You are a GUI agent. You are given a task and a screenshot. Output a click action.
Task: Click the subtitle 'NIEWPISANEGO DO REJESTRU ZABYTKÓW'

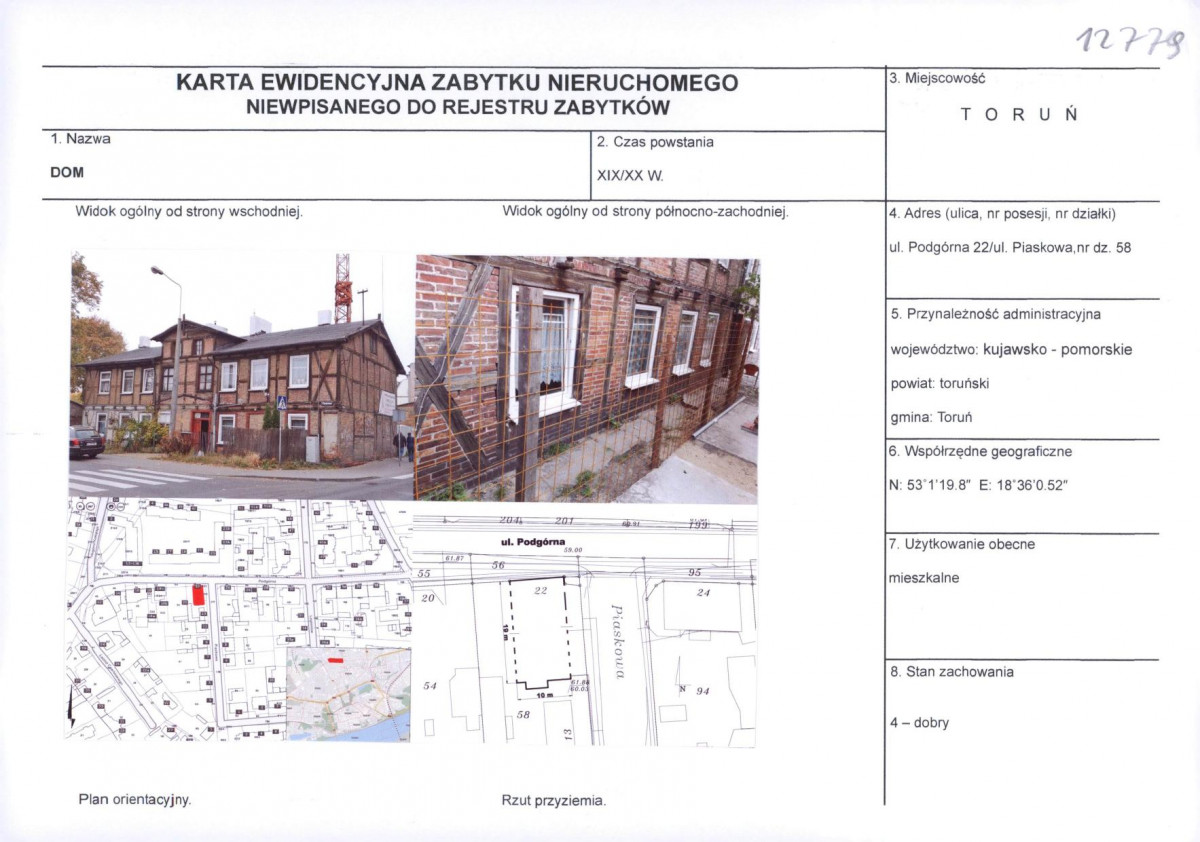click(458, 108)
